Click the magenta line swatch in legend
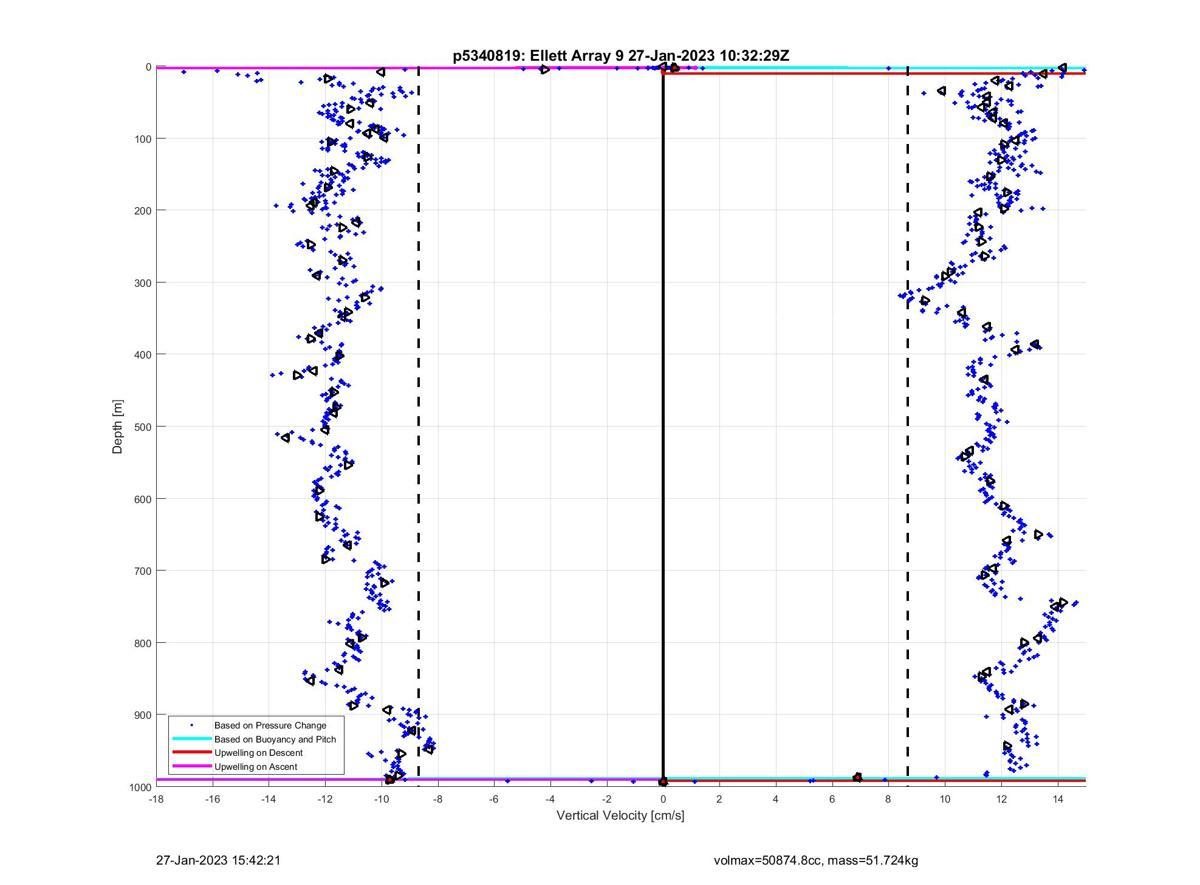The height and width of the screenshot is (885, 1200). tap(191, 767)
